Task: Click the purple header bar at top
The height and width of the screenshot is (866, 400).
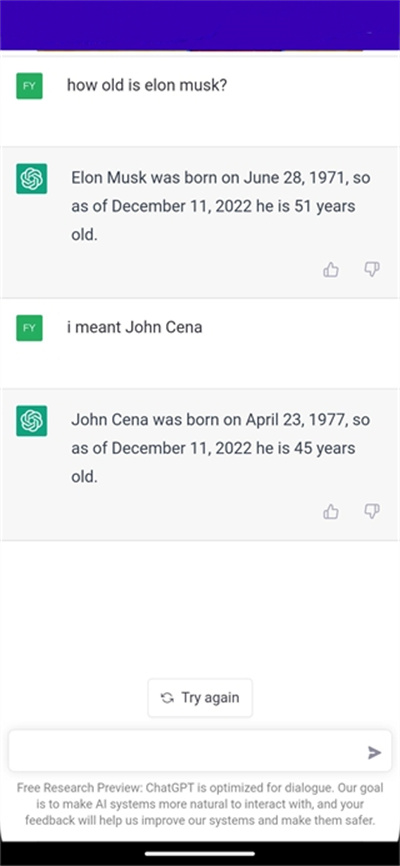Action: click(200, 25)
